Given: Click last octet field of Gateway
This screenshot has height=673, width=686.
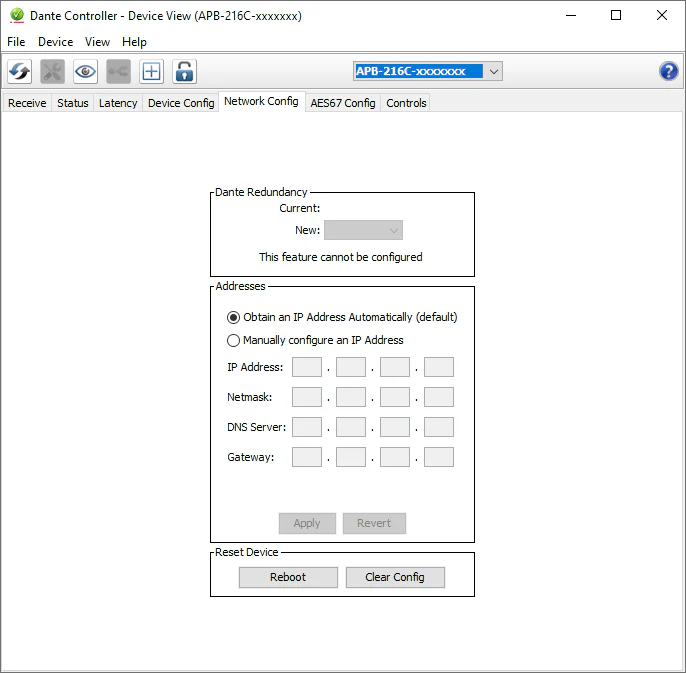Looking at the screenshot, I should point(439,457).
